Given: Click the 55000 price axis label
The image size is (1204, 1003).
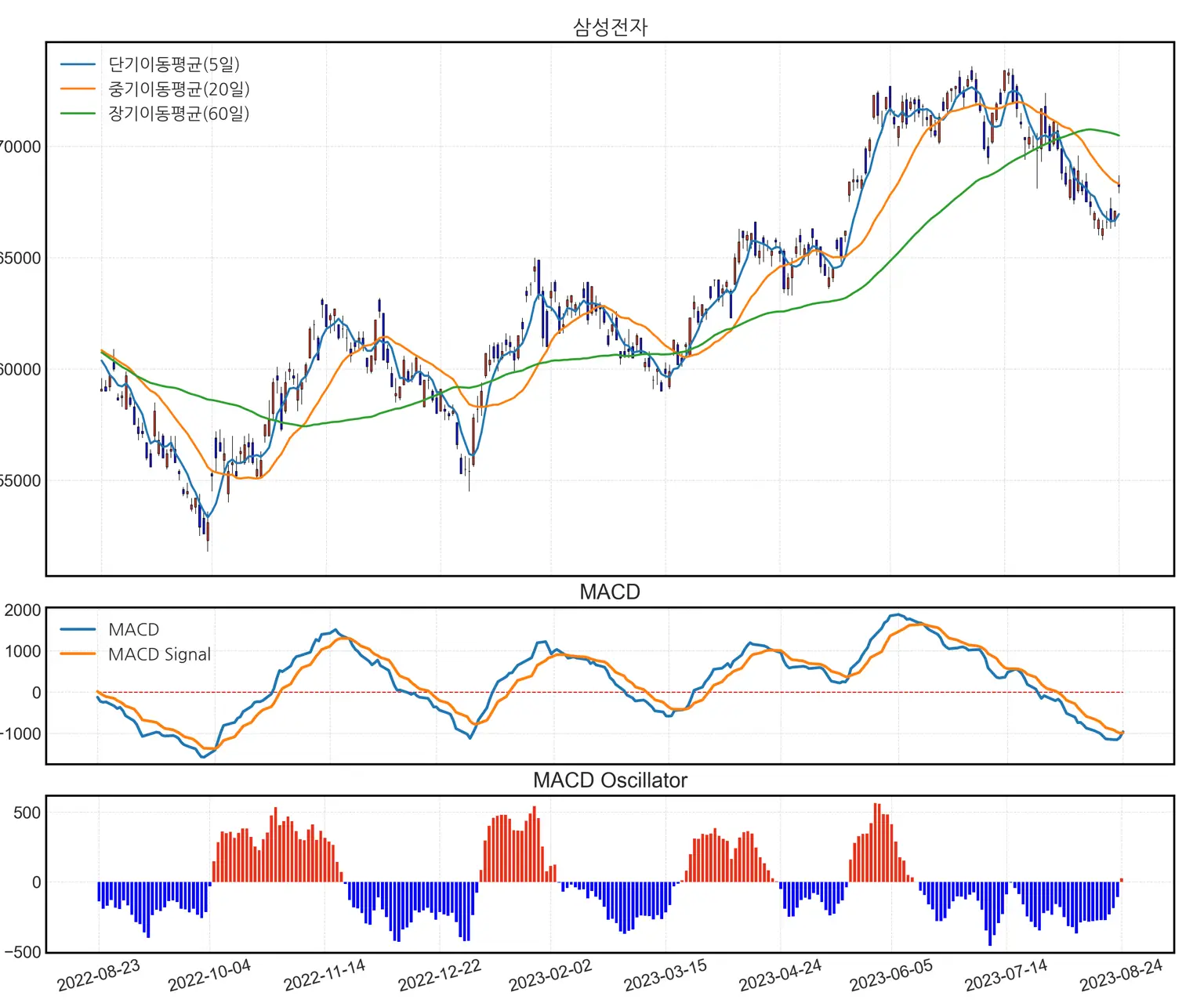Looking at the screenshot, I should [x=20, y=481].
